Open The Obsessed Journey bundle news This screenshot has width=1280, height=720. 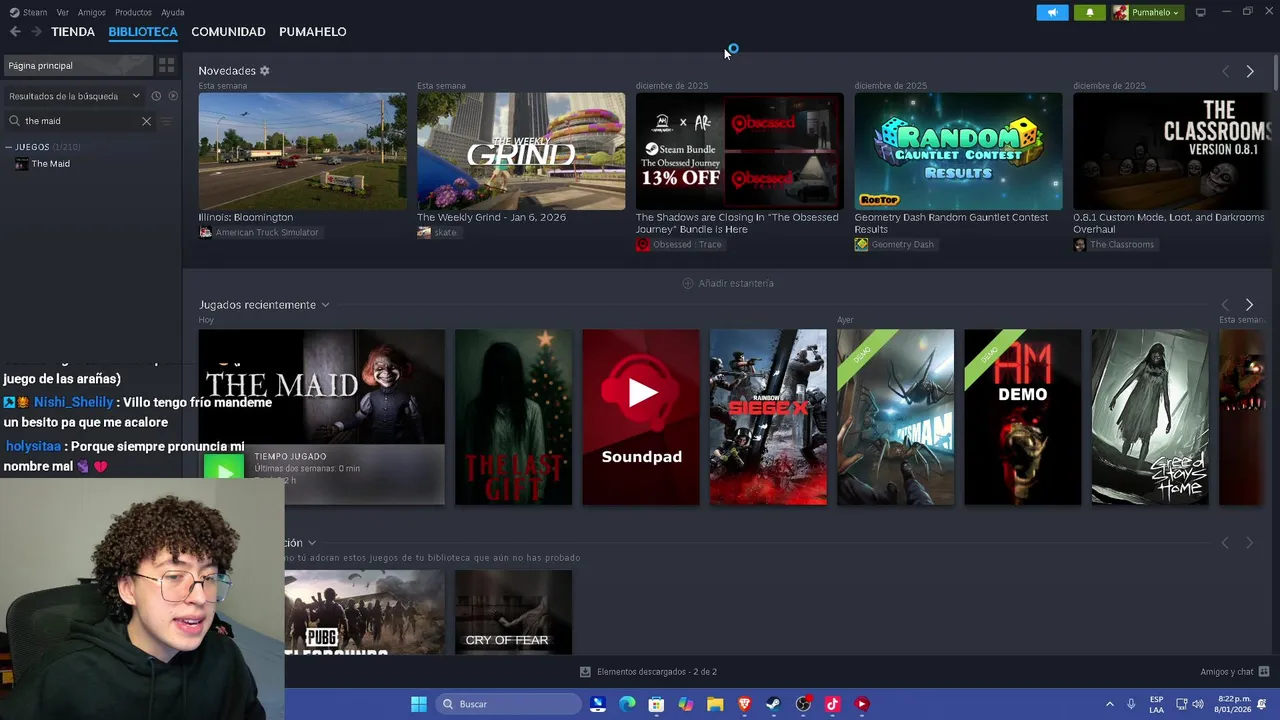tap(740, 152)
